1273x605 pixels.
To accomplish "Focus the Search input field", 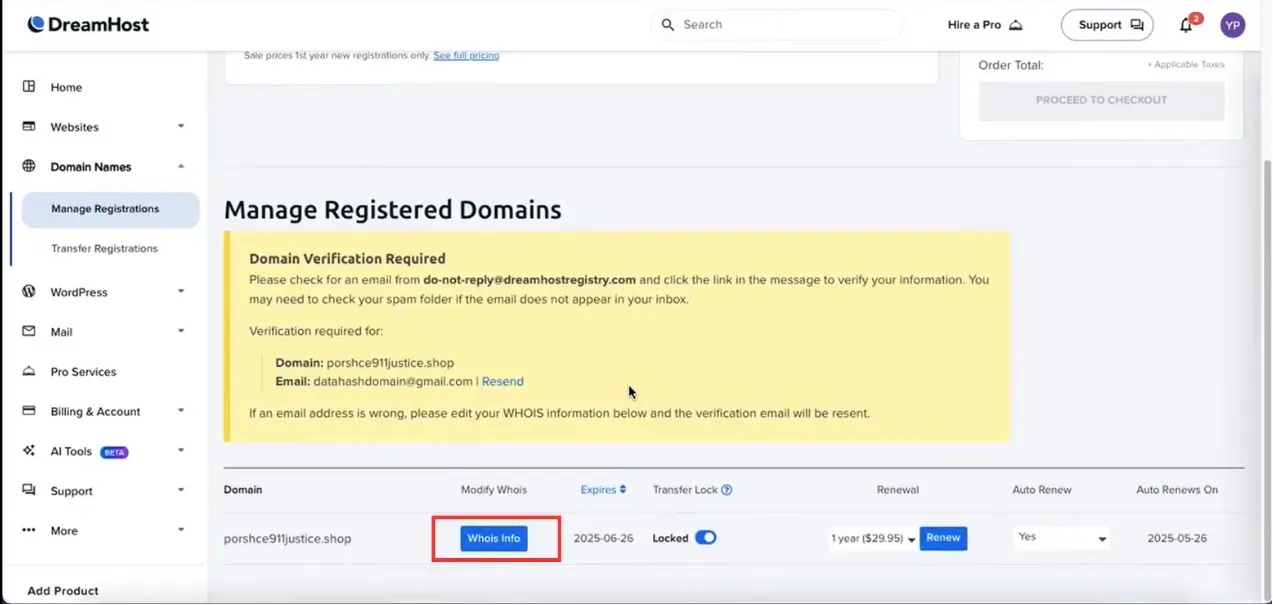I will (779, 25).
